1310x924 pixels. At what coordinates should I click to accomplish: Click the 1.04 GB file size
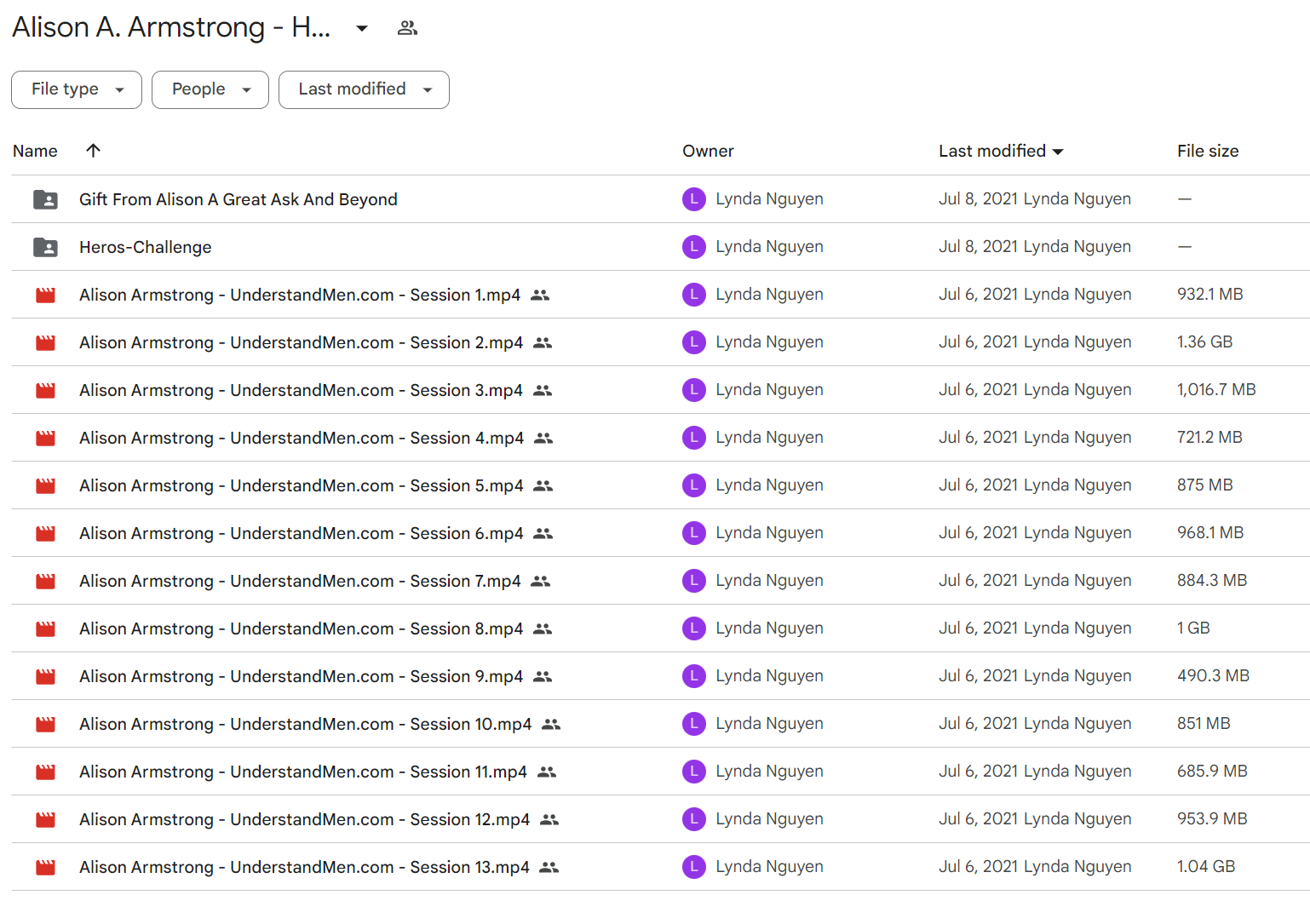tap(1206, 867)
